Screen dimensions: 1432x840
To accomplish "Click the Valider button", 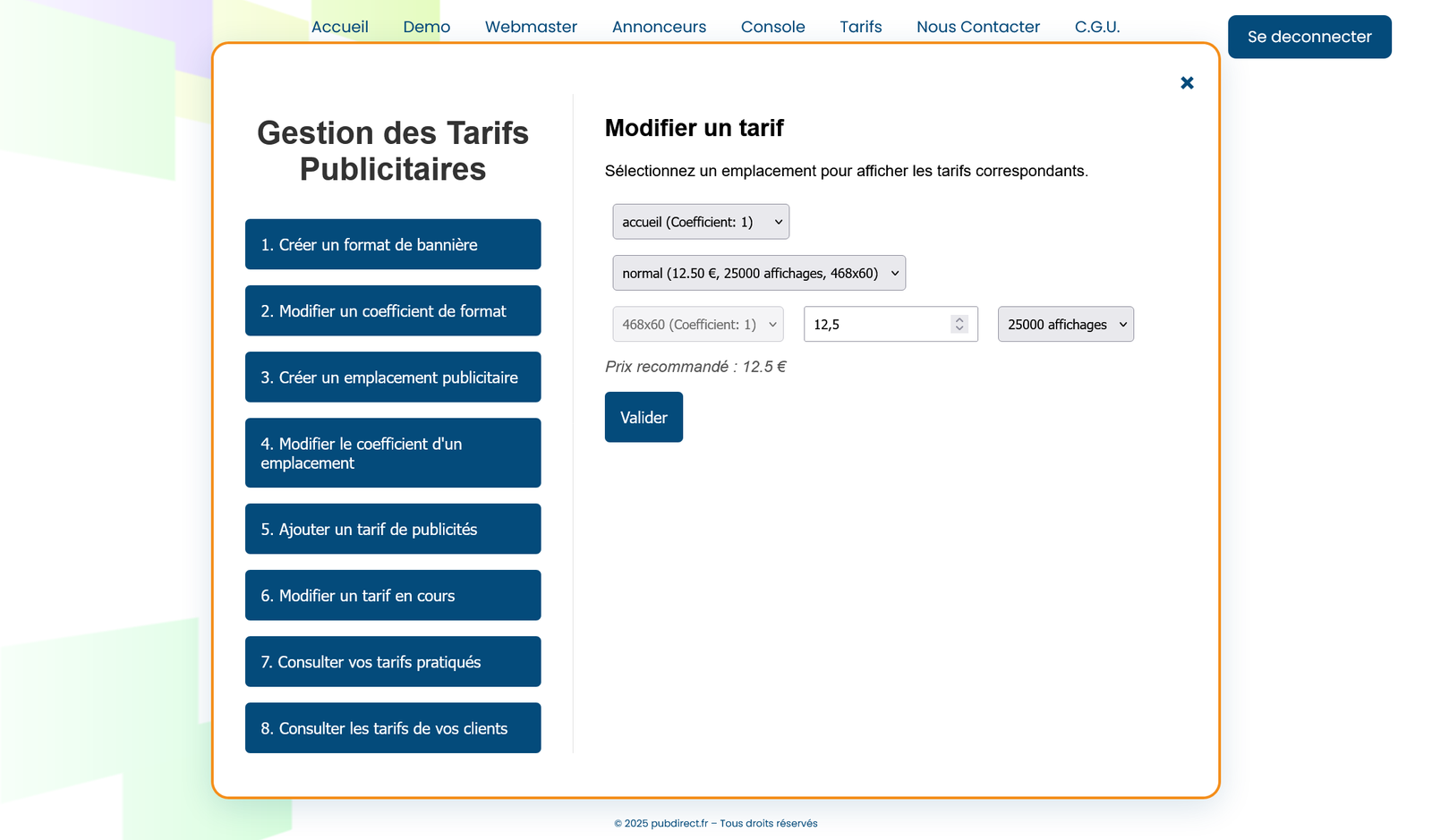I will pos(644,417).
